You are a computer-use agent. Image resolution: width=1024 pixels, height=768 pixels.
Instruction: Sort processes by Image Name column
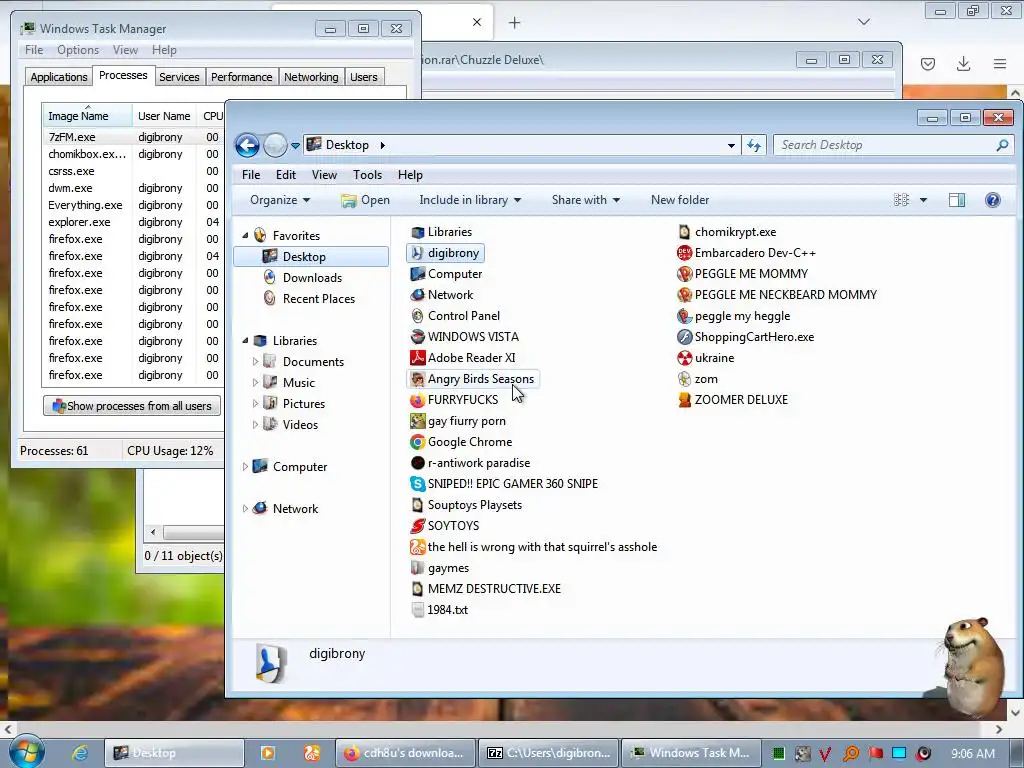pos(87,116)
